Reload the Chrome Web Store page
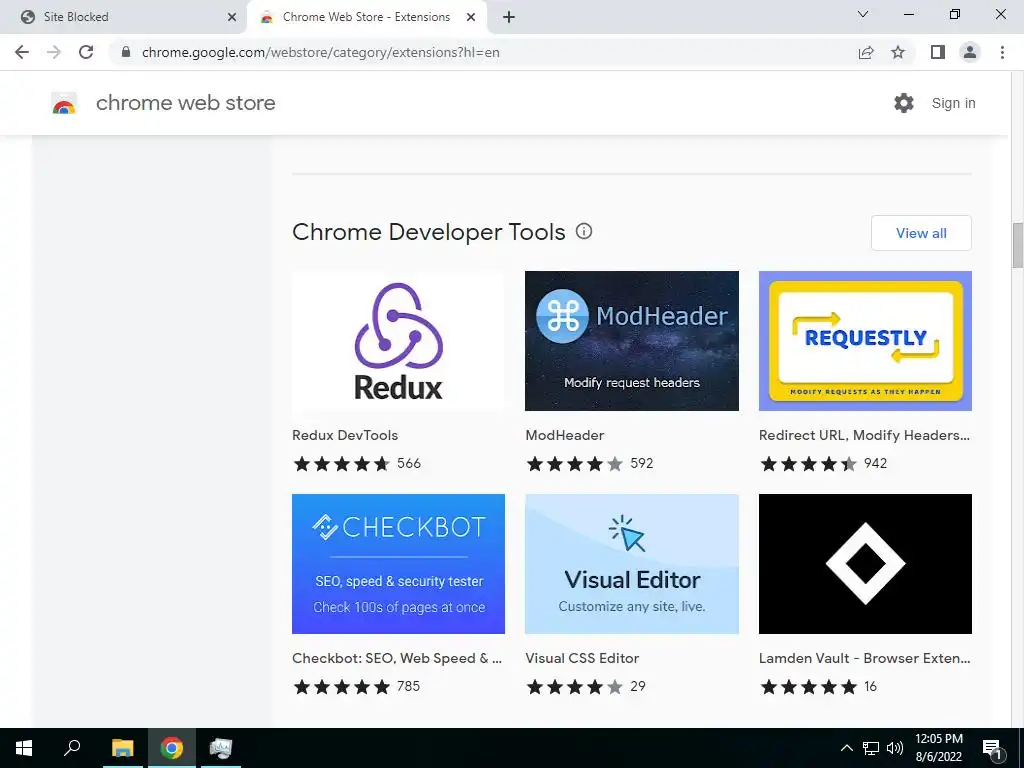The height and width of the screenshot is (768, 1024). pos(86,52)
